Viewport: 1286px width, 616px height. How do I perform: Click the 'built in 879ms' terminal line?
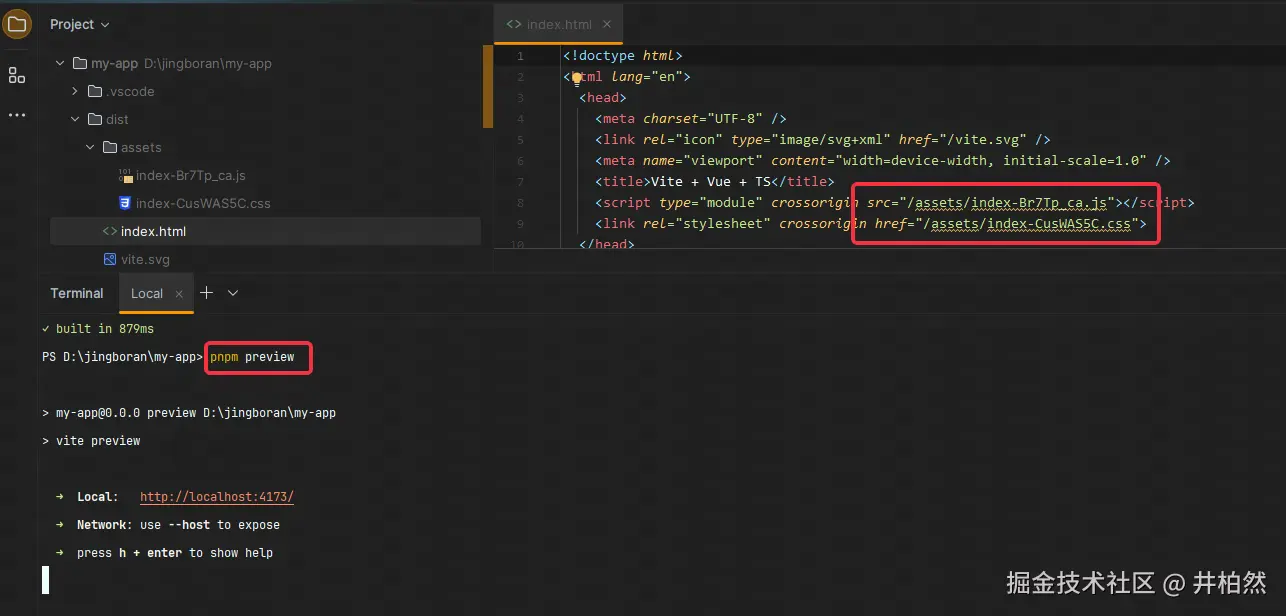(98, 329)
